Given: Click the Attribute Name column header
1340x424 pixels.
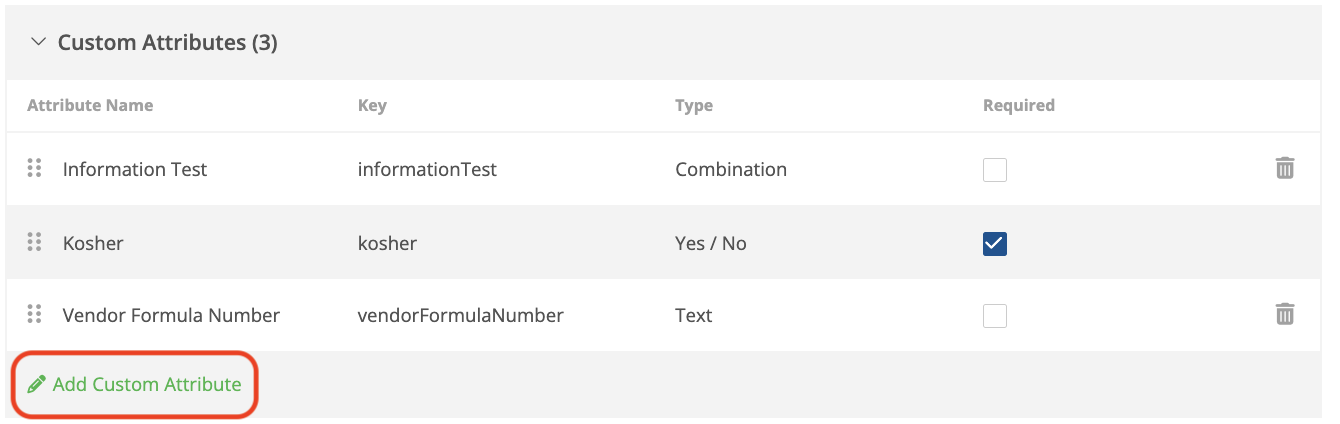Looking at the screenshot, I should click(90, 105).
